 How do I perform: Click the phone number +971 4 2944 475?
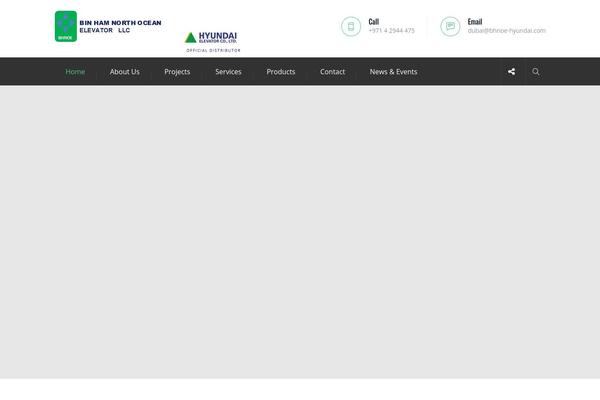click(x=391, y=31)
